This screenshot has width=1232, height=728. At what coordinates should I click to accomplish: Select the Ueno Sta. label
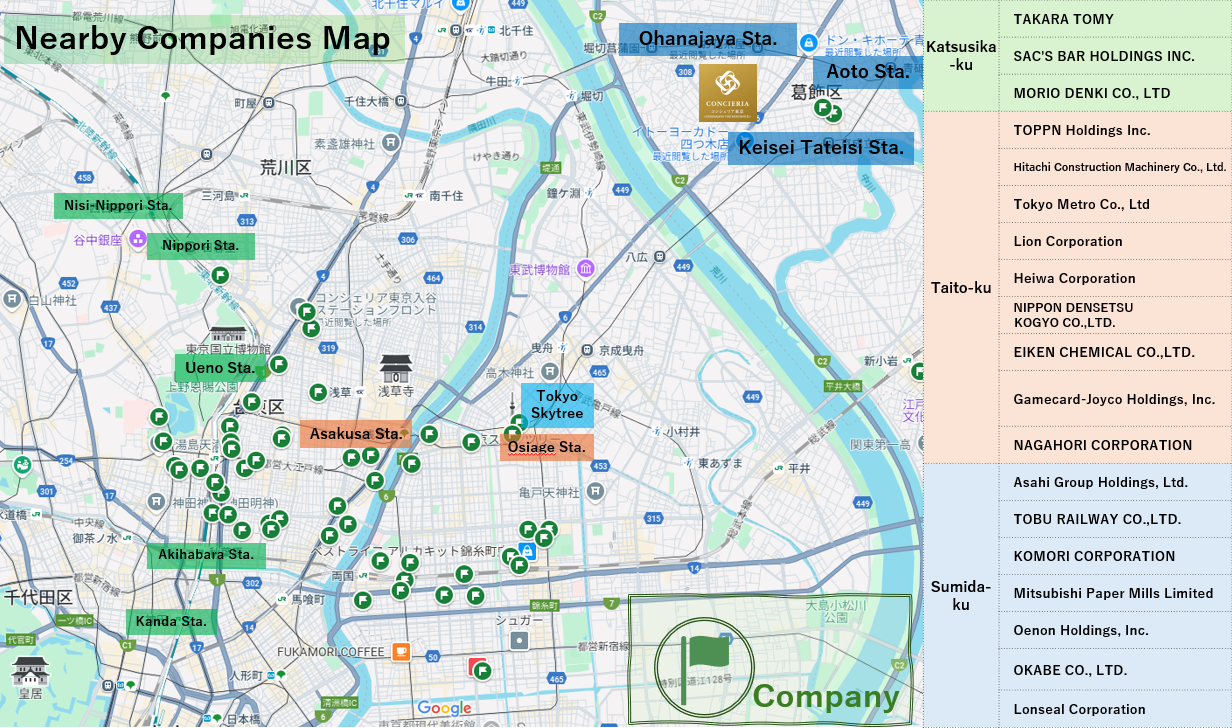[x=221, y=368]
